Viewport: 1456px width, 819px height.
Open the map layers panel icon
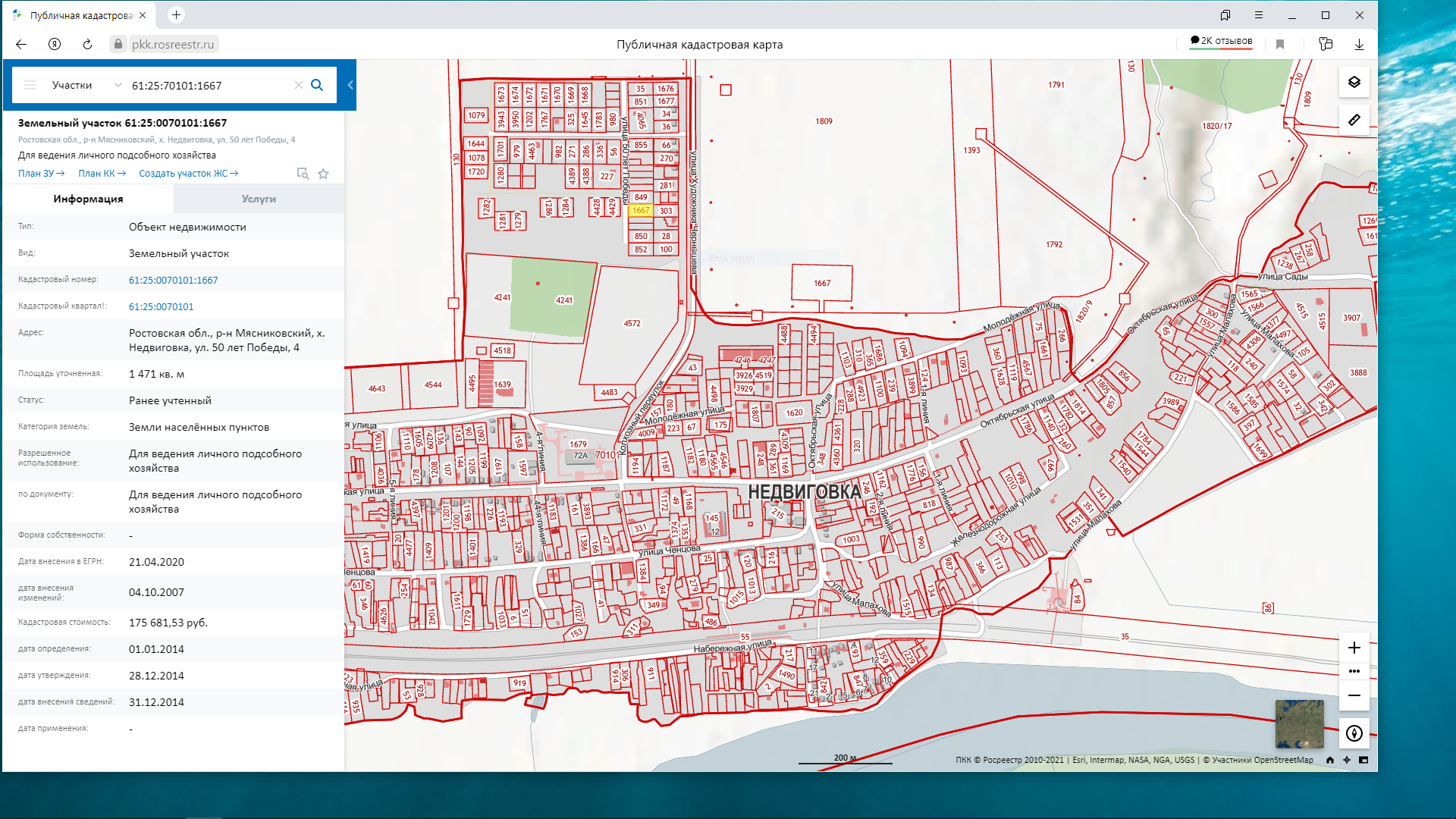1354,82
